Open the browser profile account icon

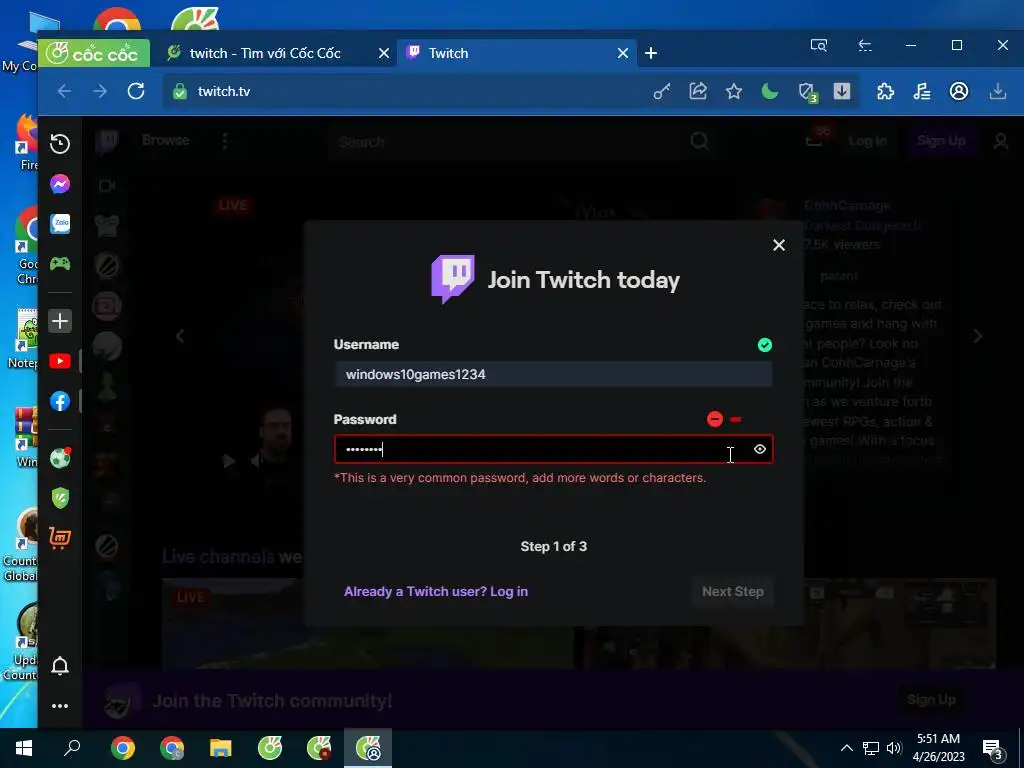pyautogui.click(x=959, y=91)
